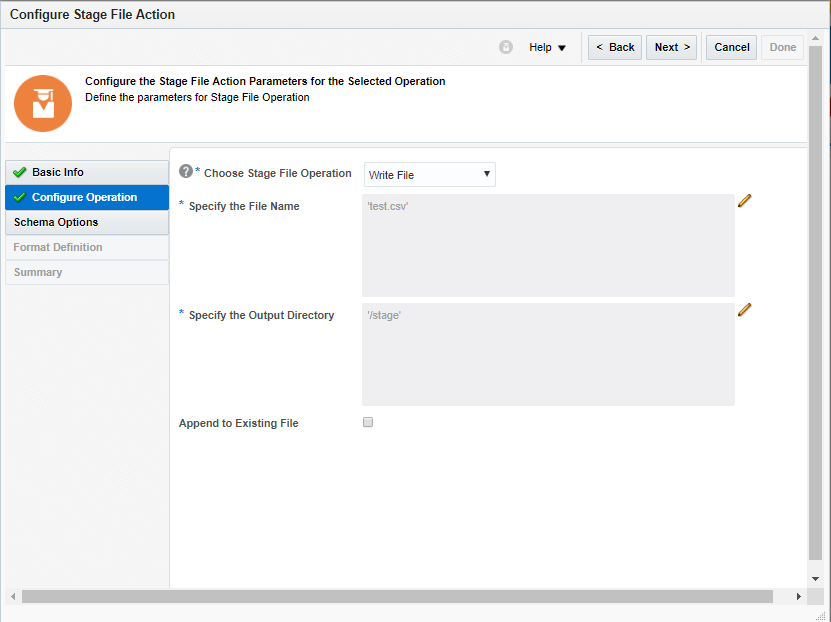The image size is (831, 622).
Task: Click the 'Append to Existing File' label
Action: (238, 423)
